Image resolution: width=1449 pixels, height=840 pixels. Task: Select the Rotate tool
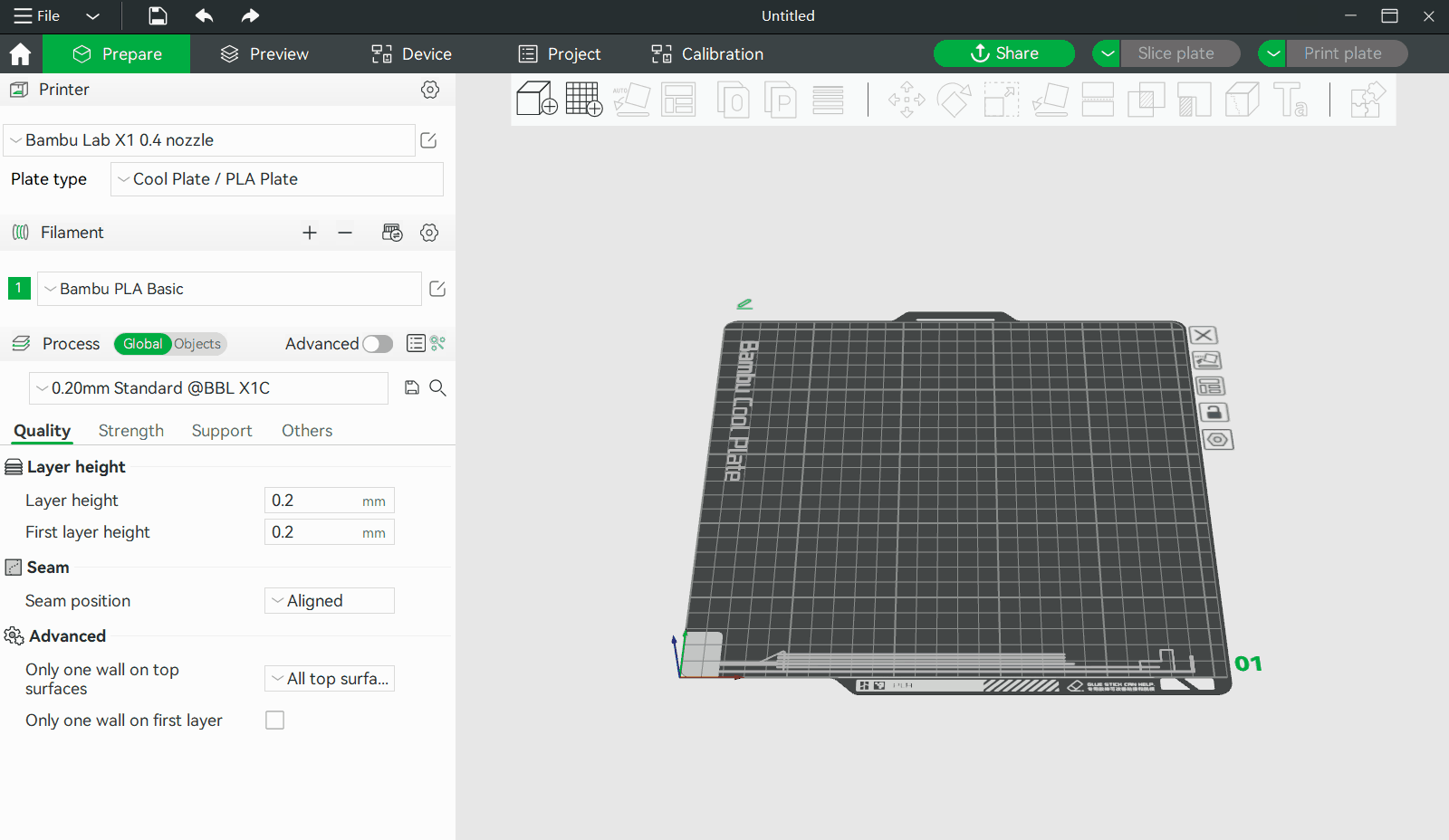coord(954,100)
